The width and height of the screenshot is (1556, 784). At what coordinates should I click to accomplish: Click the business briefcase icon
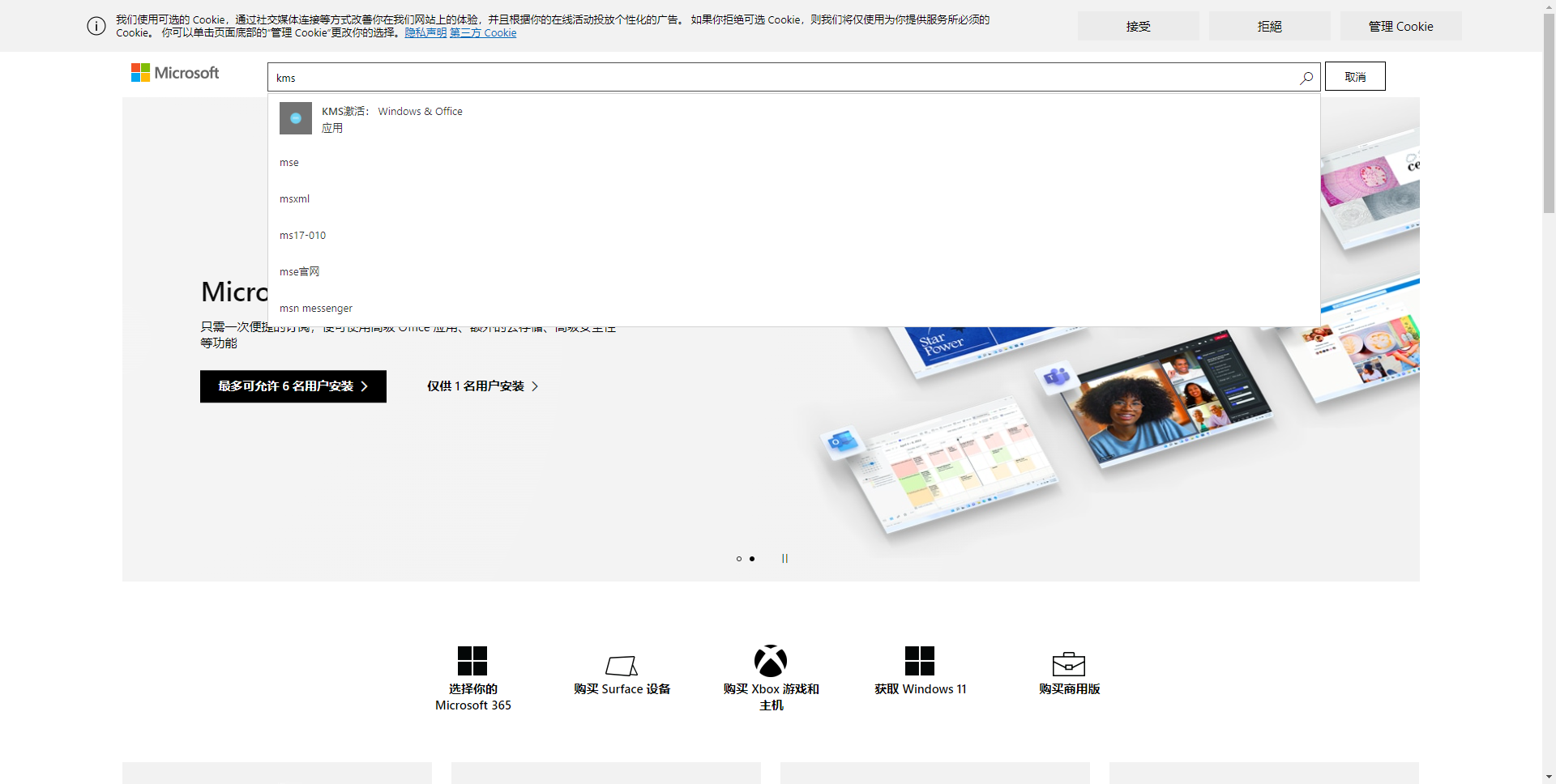pyautogui.click(x=1069, y=663)
